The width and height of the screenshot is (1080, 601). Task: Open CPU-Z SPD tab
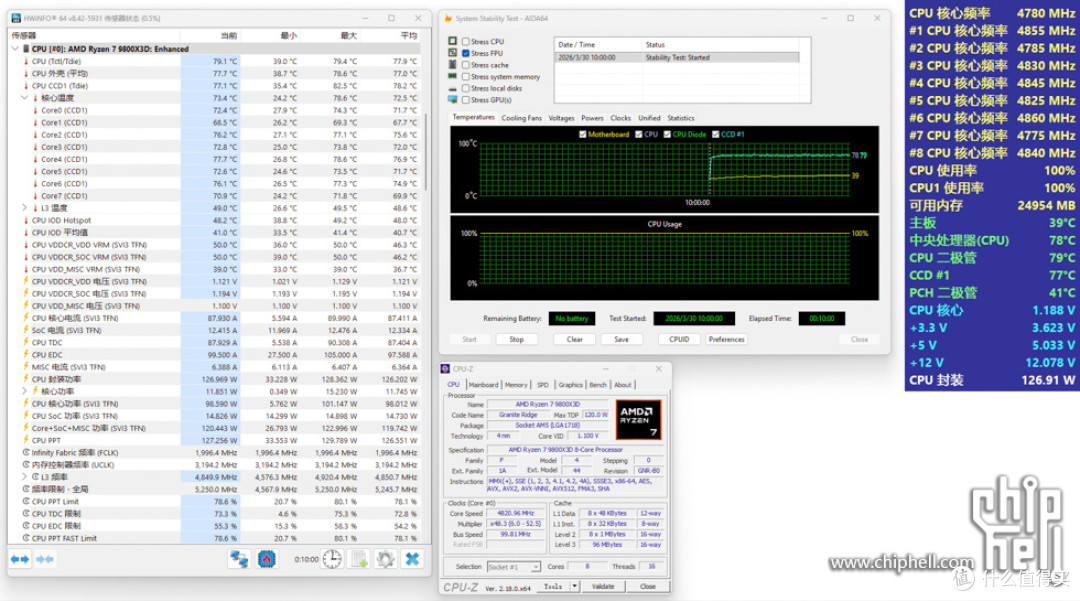(543, 385)
